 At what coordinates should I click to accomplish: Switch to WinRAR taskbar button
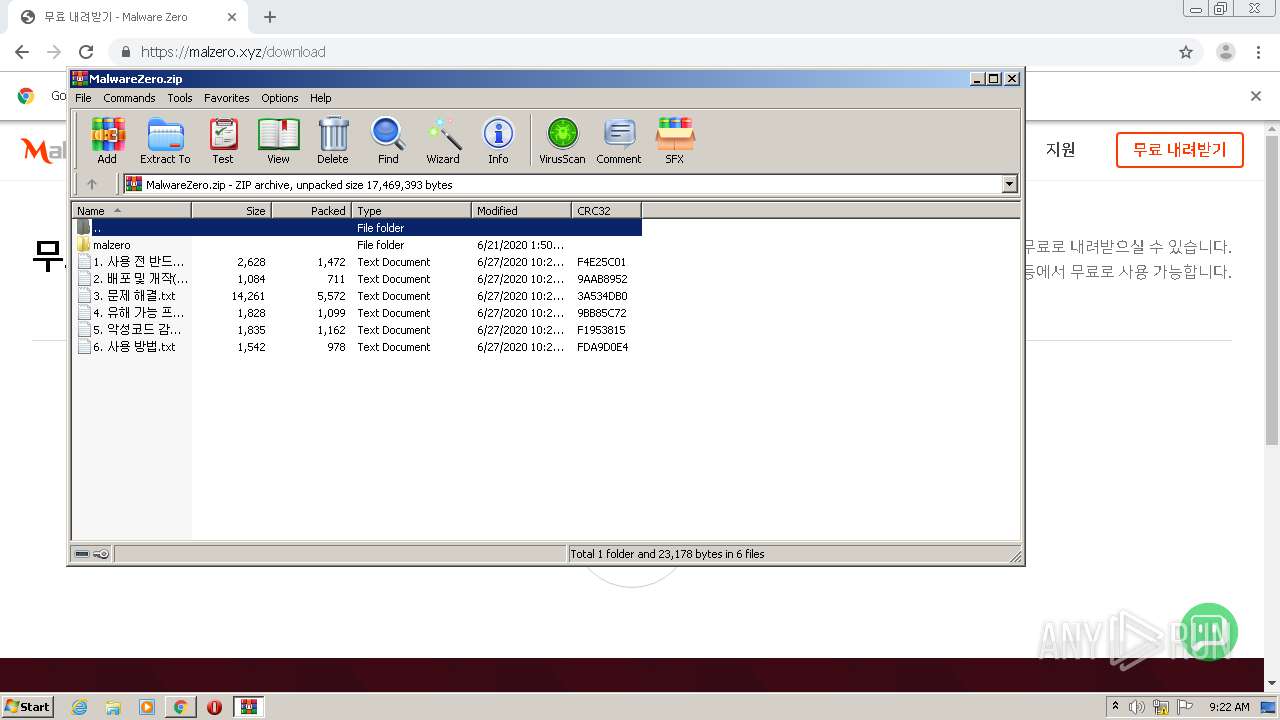click(248, 707)
